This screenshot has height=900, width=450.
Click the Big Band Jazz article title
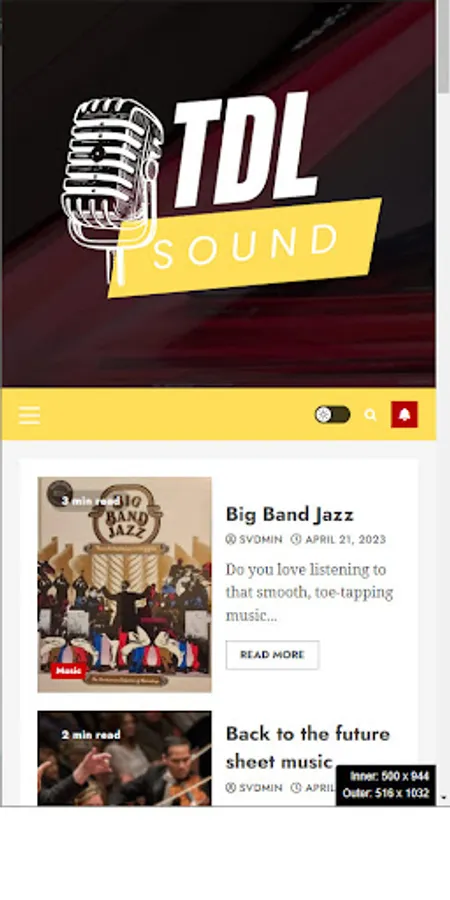[x=289, y=514]
